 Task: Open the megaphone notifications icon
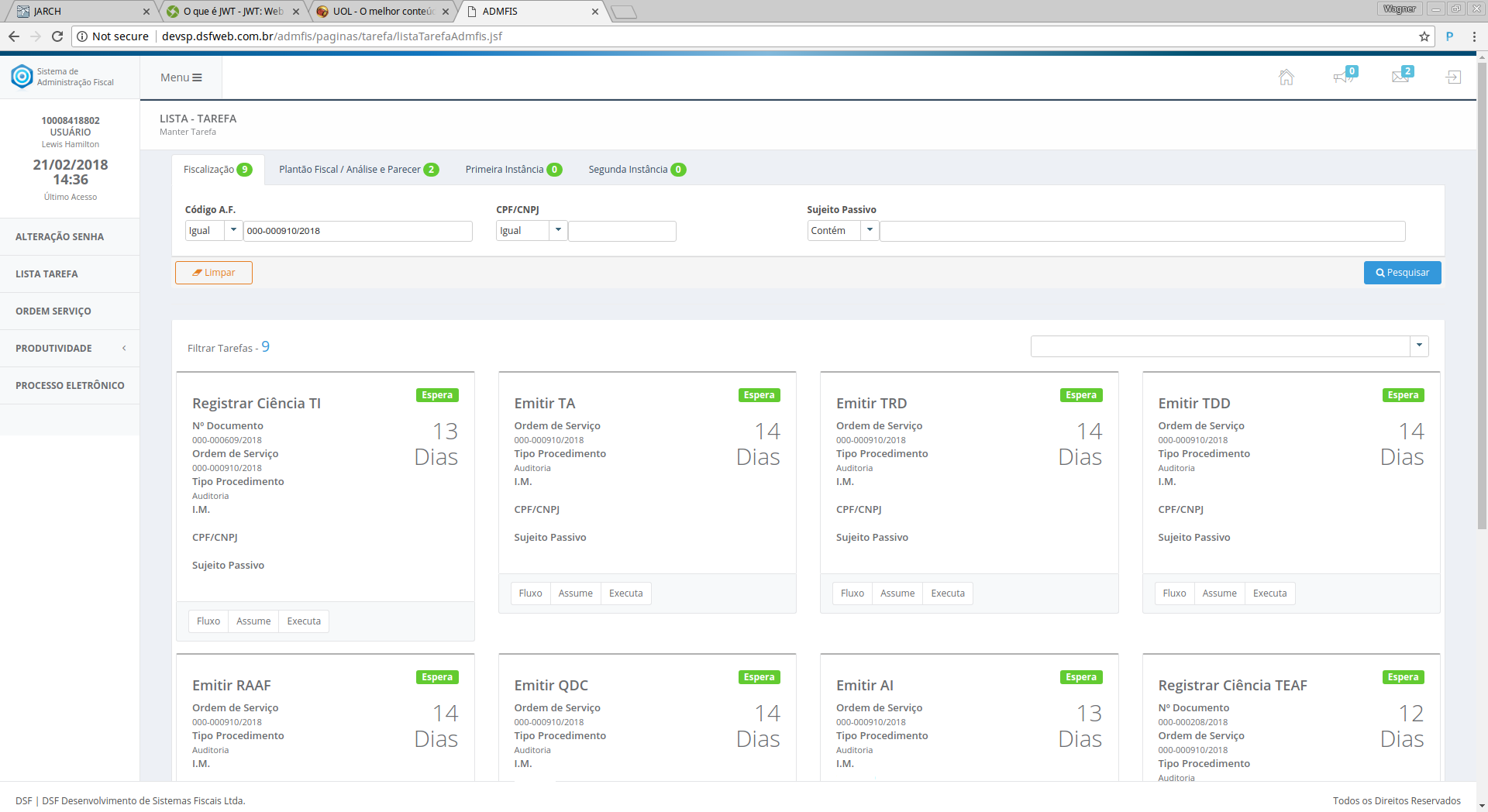tap(1343, 77)
